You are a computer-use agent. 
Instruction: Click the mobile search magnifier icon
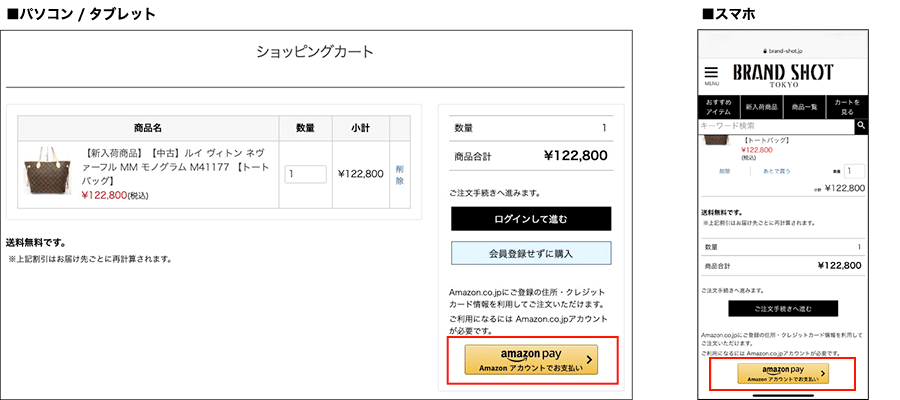coord(860,126)
